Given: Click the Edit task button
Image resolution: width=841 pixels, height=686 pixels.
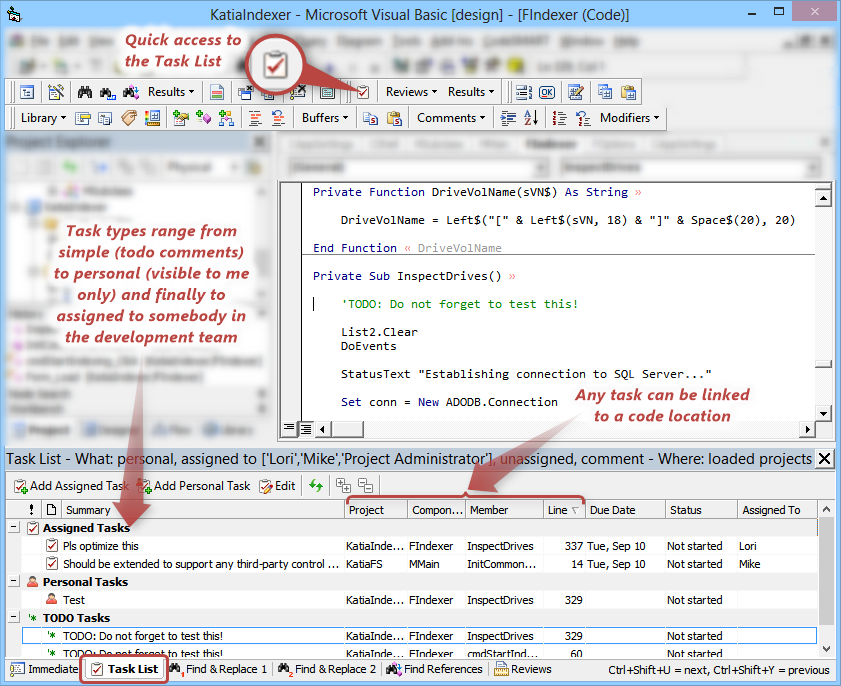Looking at the screenshot, I should click(277, 486).
